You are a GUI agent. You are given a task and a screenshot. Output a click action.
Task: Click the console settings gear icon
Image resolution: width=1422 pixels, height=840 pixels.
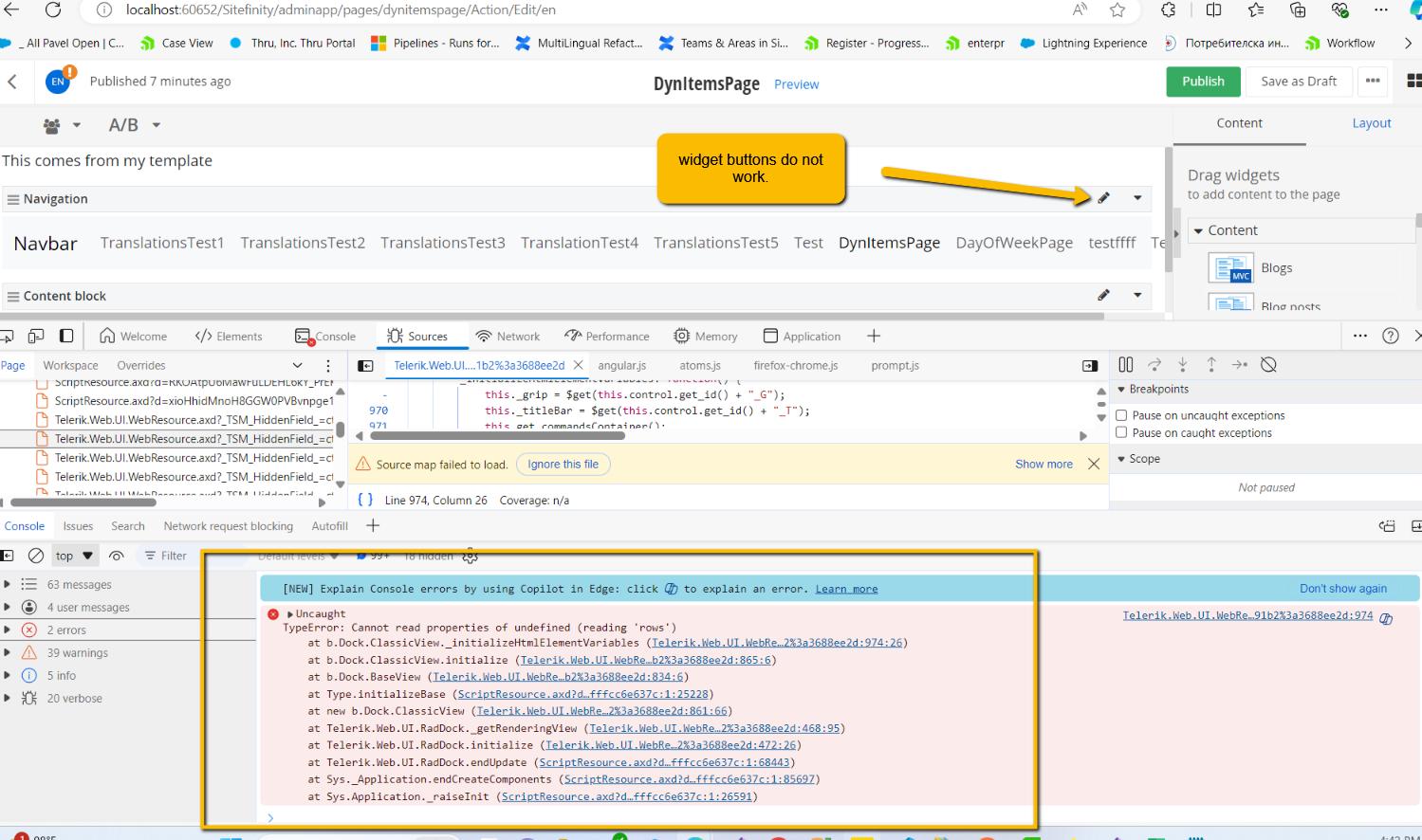point(470,557)
